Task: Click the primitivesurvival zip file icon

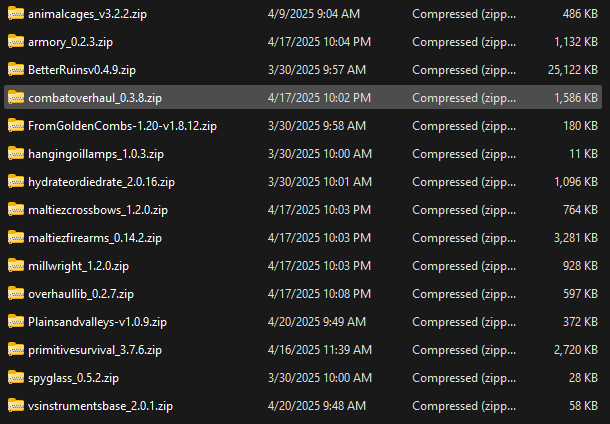Action: [x=15, y=349]
